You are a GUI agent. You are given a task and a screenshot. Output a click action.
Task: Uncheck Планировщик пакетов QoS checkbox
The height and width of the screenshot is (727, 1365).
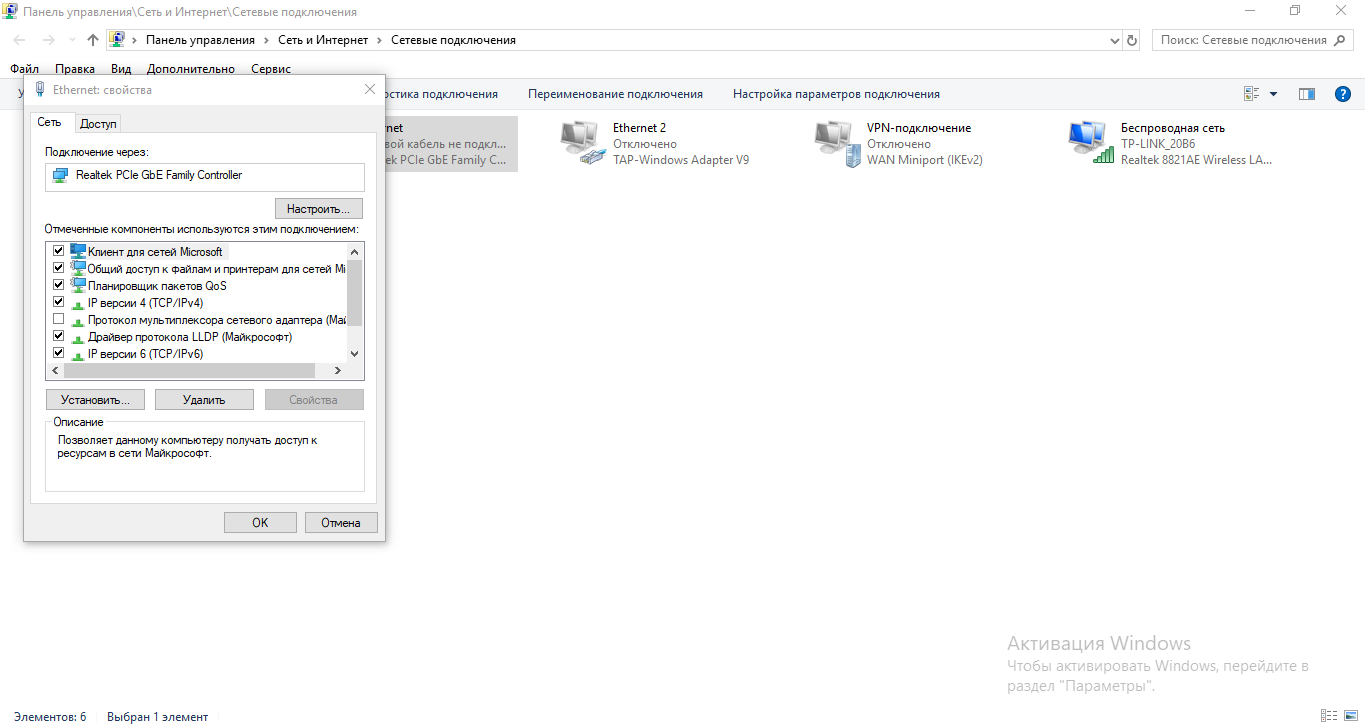pos(58,285)
